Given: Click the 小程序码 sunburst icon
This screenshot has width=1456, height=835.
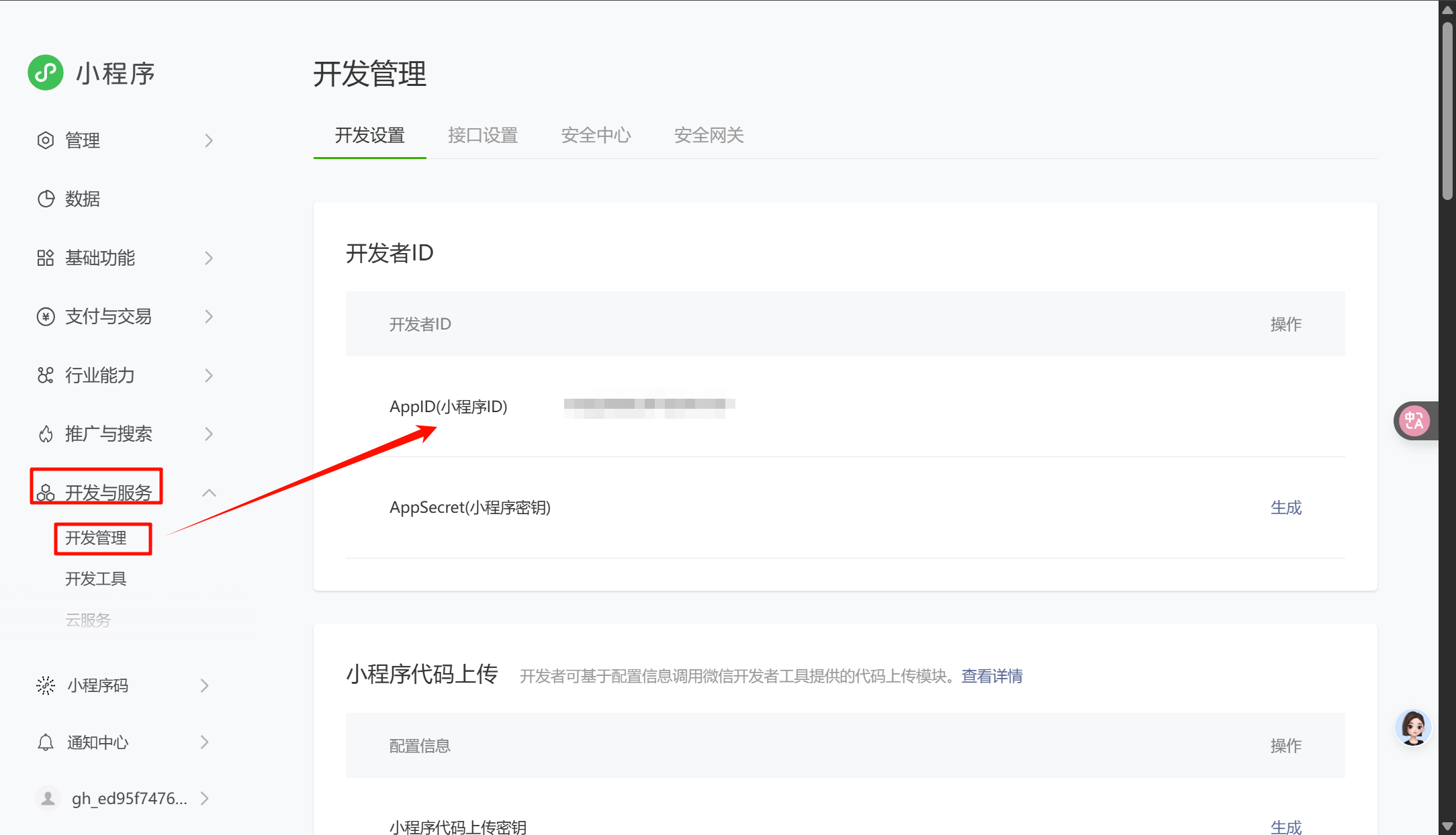Looking at the screenshot, I should pos(46,685).
